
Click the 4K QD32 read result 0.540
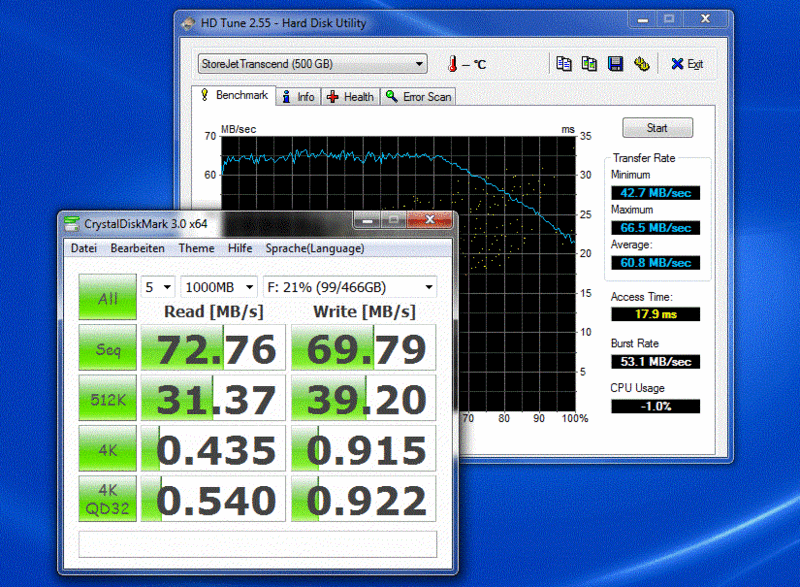click(x=213, y=499)
